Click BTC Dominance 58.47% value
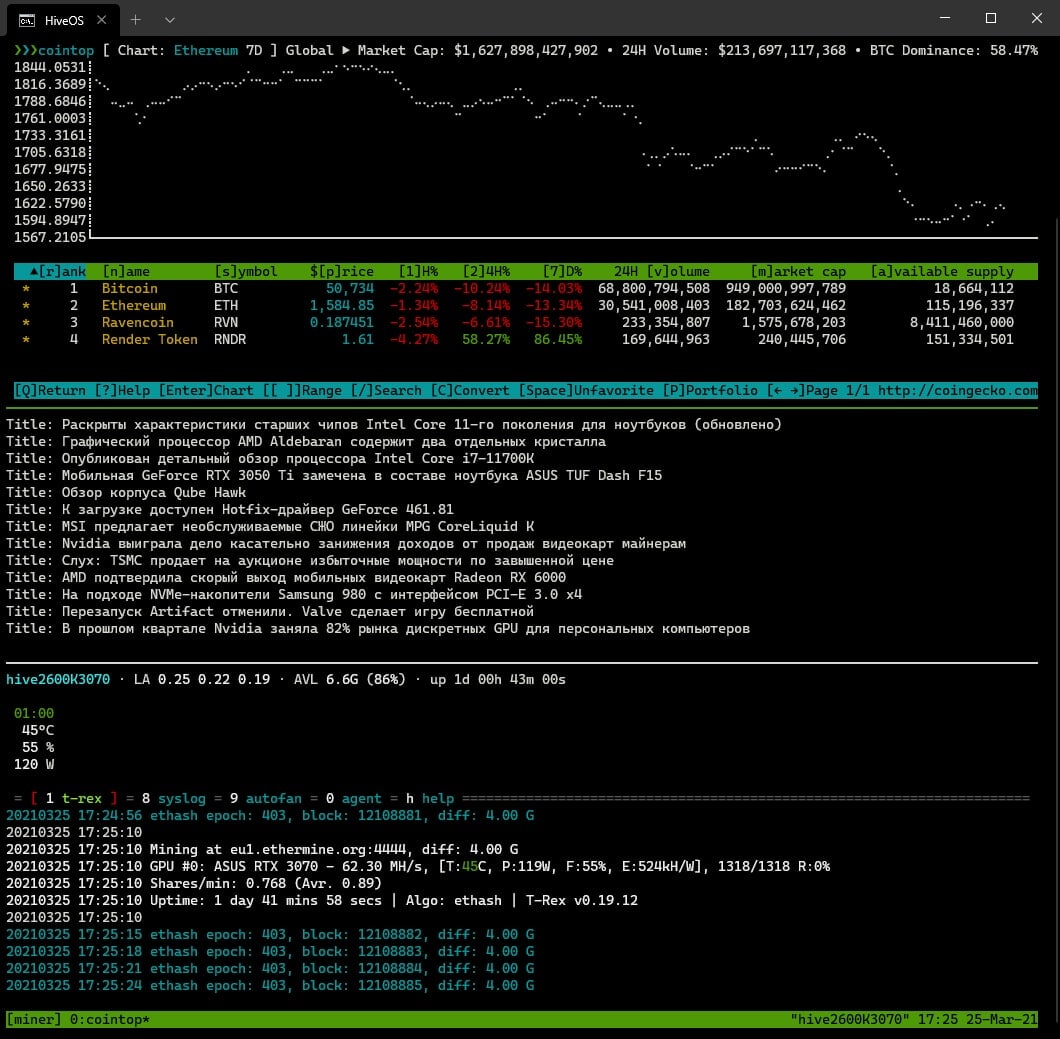The height and width of the screenshot is (1039, 1060). 1013,51
